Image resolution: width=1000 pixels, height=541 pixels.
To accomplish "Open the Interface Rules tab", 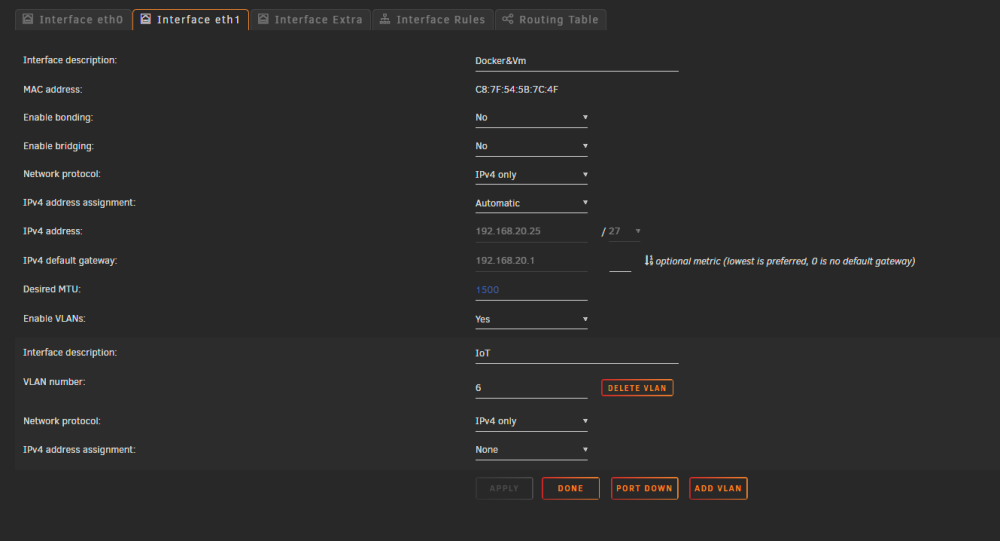I will coord(432,20).
